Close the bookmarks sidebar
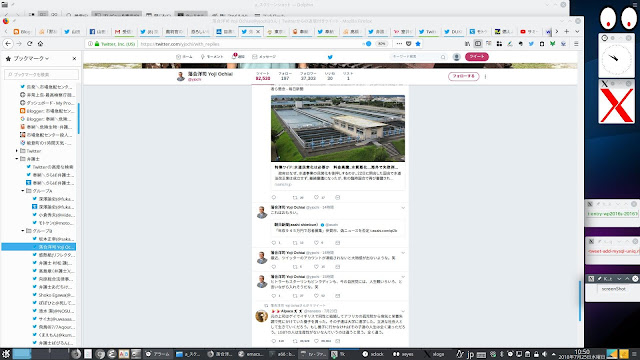The image size is (640, 360). click(x=74, y=59)
